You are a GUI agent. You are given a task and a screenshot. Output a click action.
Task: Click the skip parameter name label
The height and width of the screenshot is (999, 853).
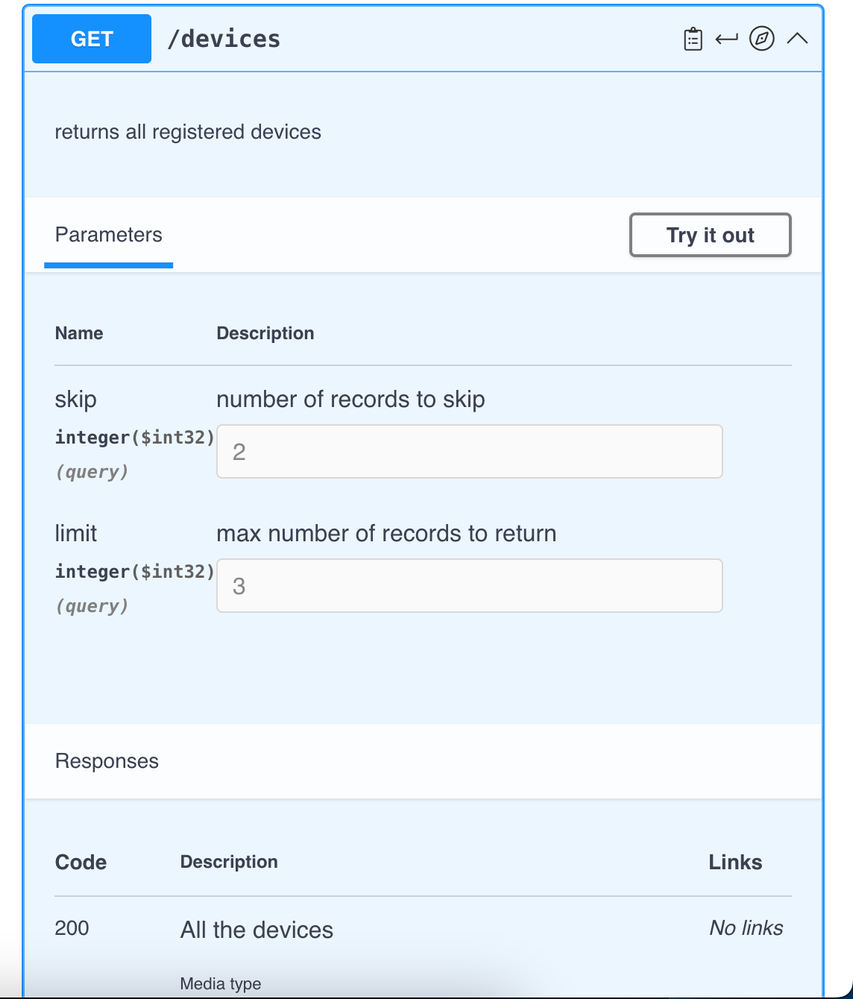tap(76, 400)
